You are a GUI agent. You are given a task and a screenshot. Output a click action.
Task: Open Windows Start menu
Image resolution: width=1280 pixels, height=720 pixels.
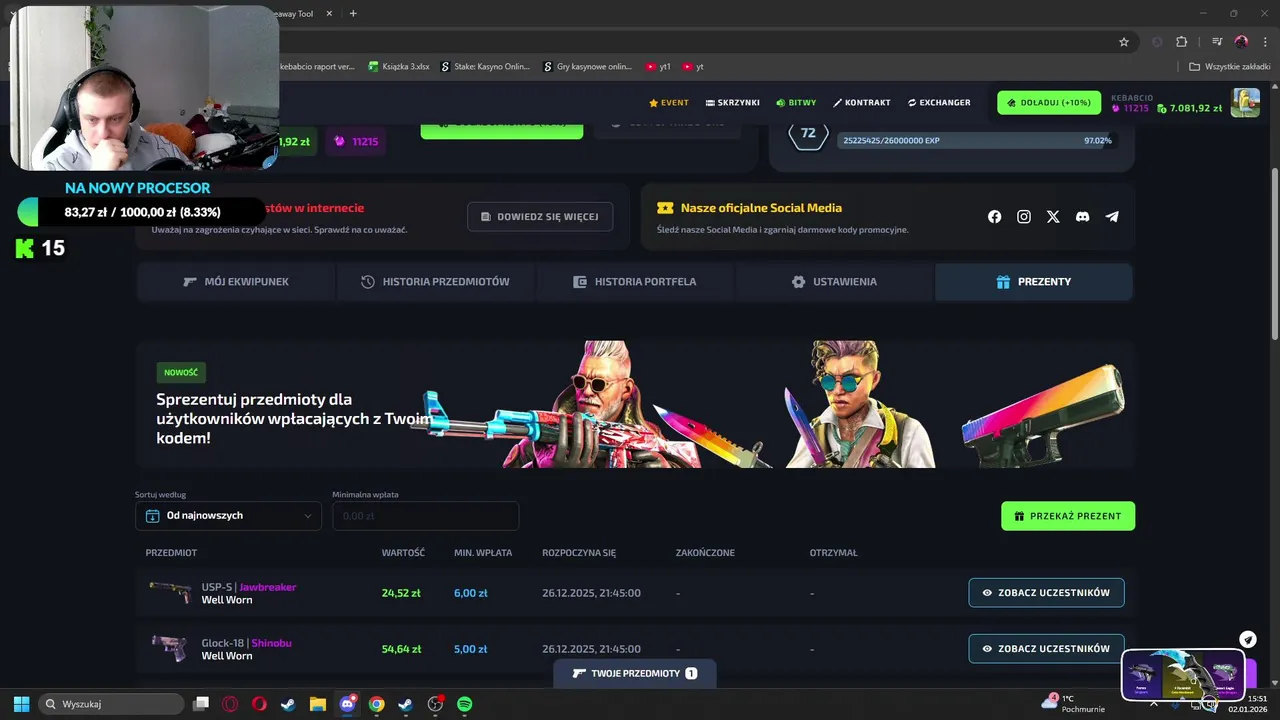(x=21, y=704)
